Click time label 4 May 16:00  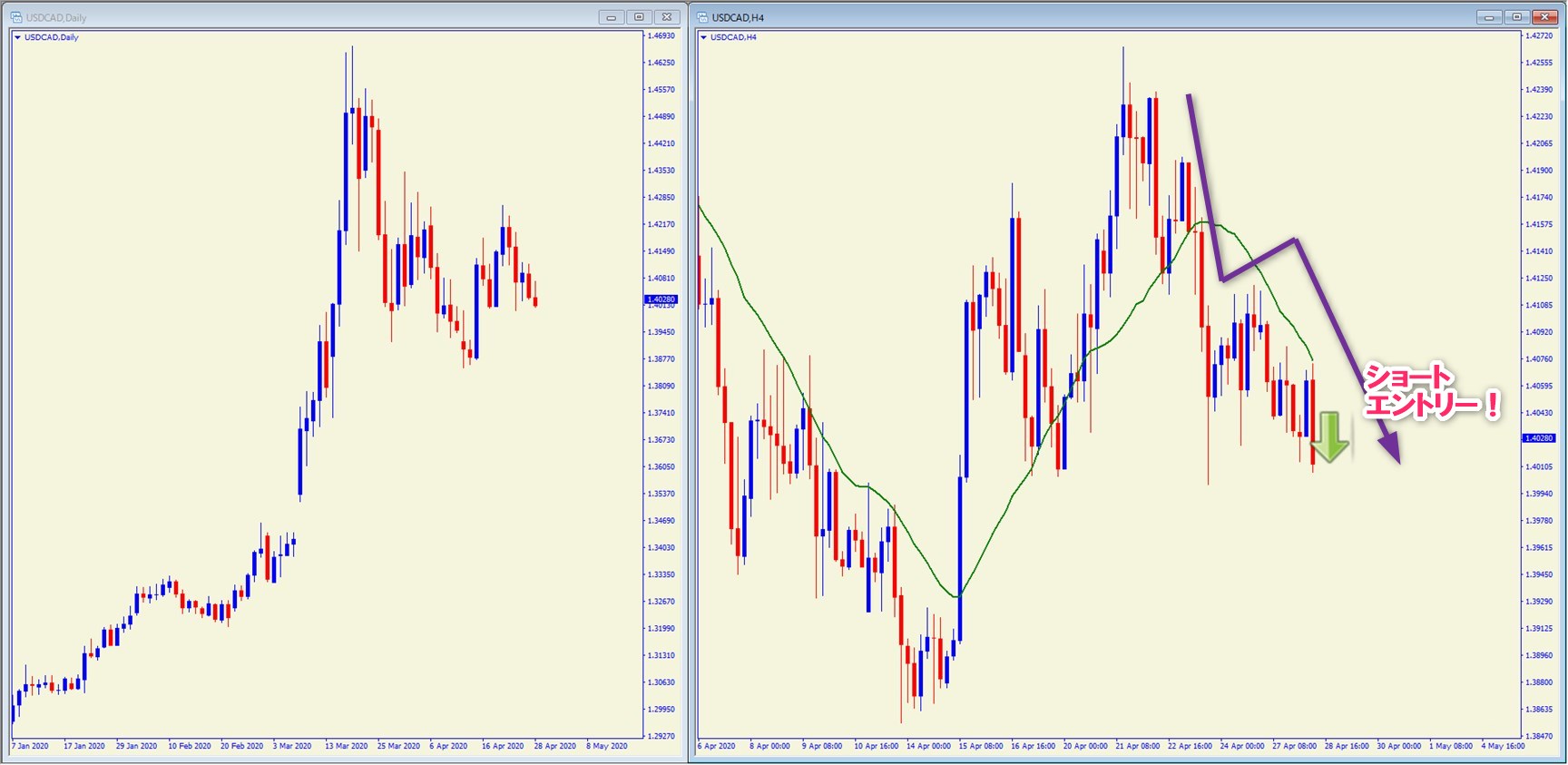(1504, 746)
